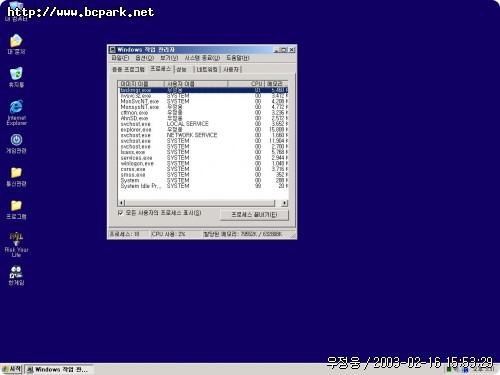Open the 프로그램 folder icon
Viewport: 500px width, 375px height.
16,210
